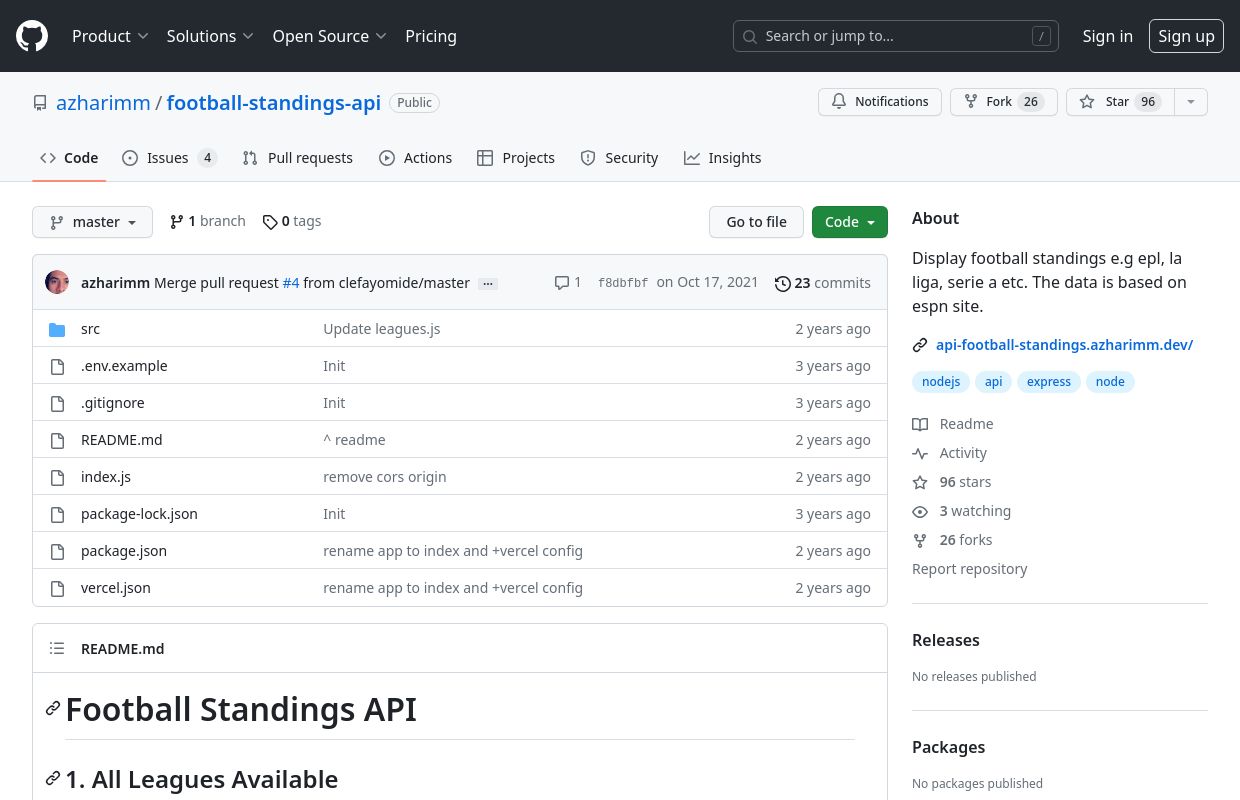Viewport: 1240px width, 800px height.
Task: Expand the commit message ellipsis button
Action: tap(488, 283)
